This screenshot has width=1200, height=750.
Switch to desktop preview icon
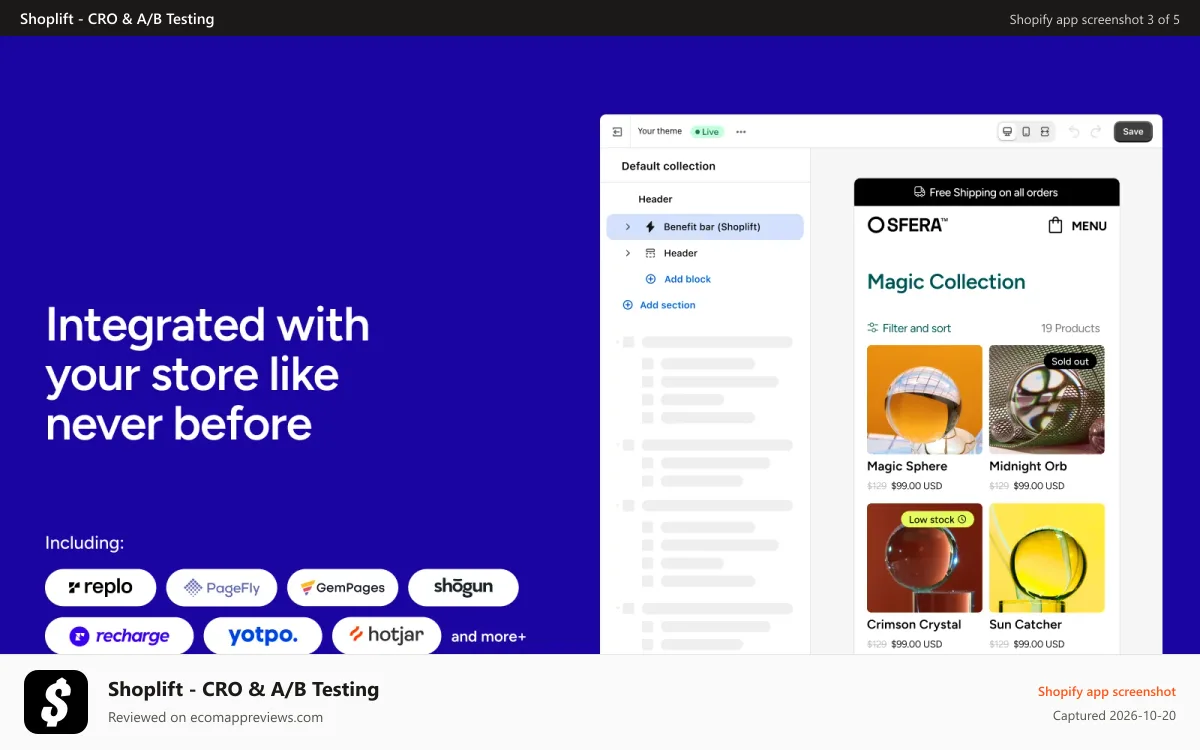1008,132
